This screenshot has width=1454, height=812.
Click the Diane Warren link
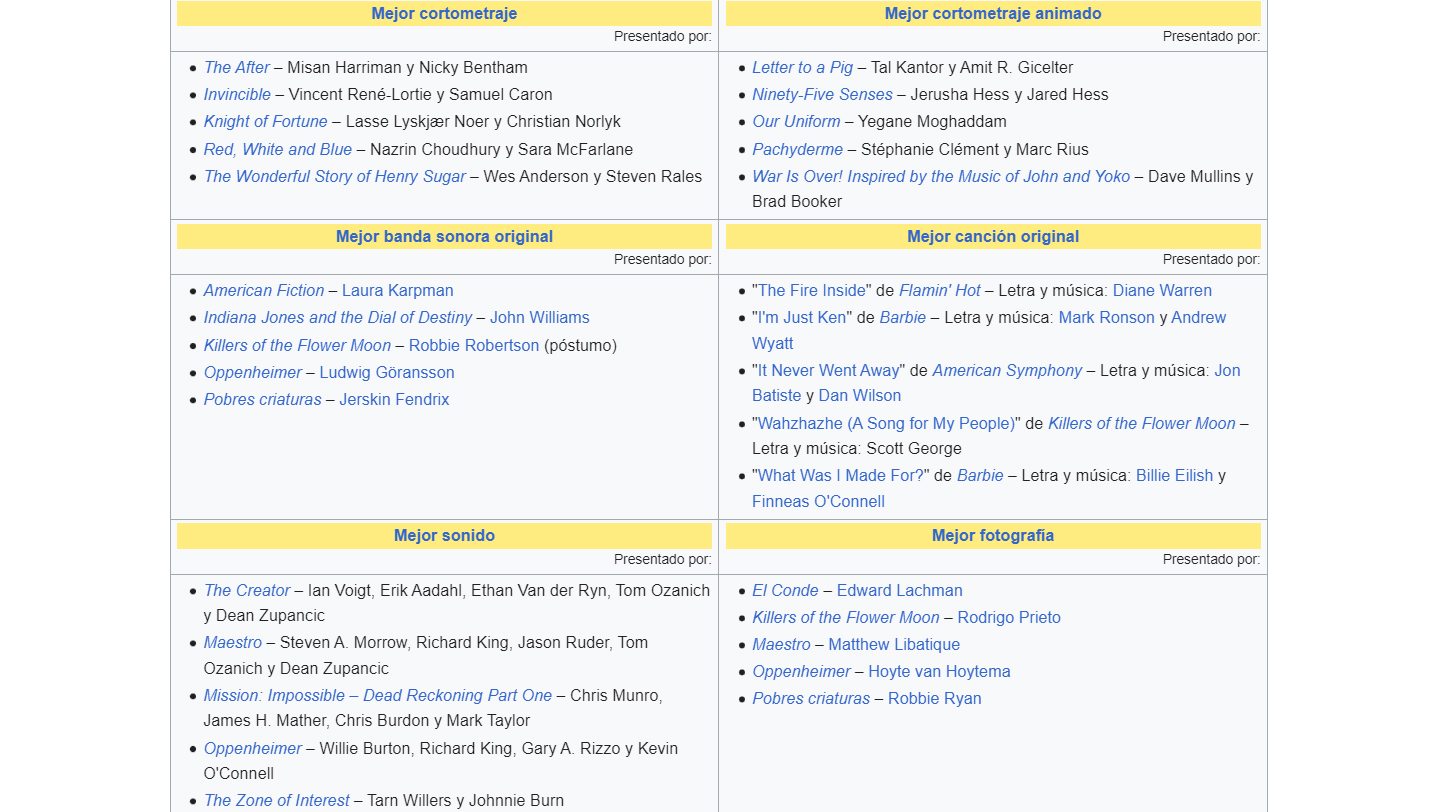click(x=1162, y=291)
